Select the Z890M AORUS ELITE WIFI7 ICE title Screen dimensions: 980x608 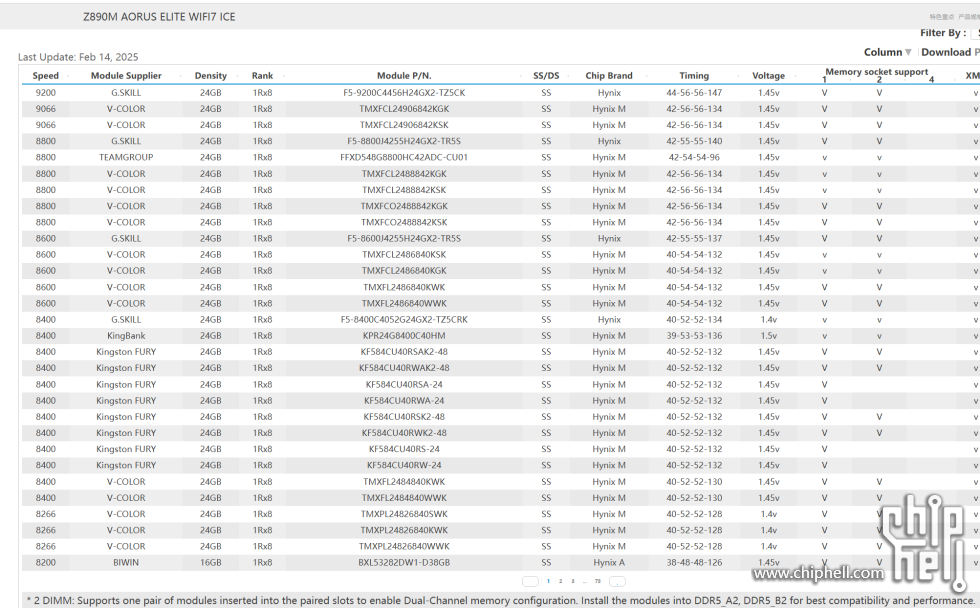point(159,17)
